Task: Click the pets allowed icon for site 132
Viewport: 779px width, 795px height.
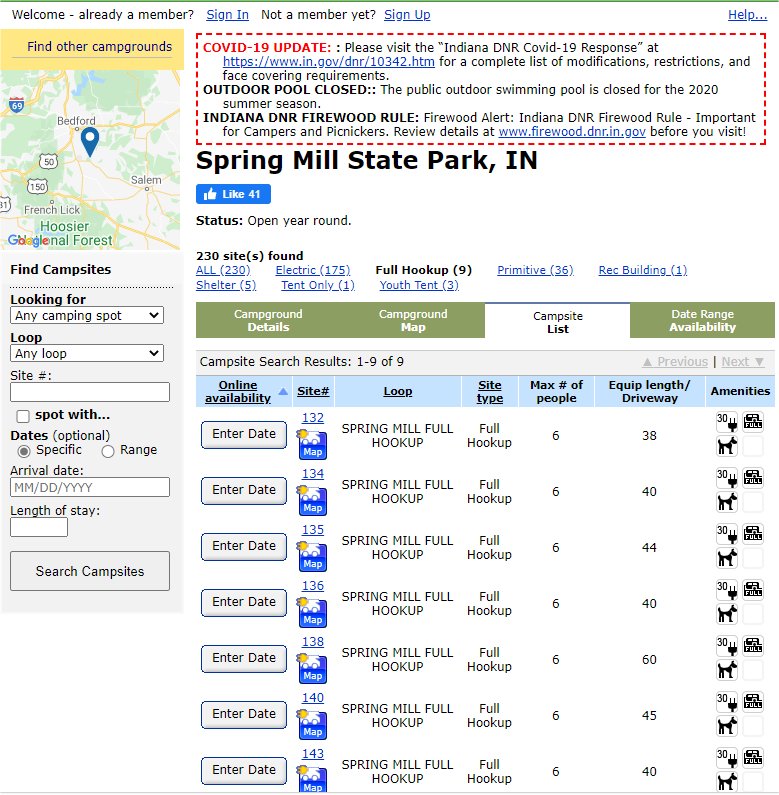Action: point(727,446)
